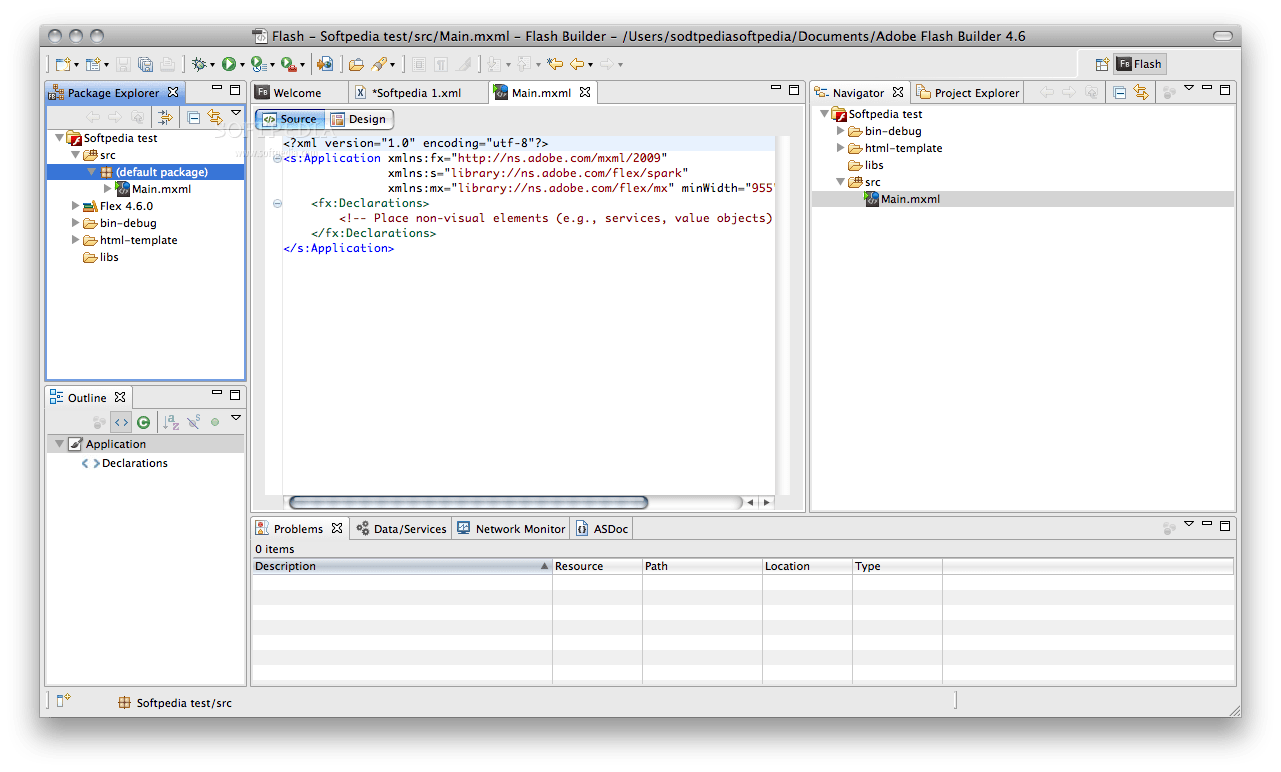The image size is (1281, 772).
Task: Open the Network Monitor tab
Action: point(511,529)
